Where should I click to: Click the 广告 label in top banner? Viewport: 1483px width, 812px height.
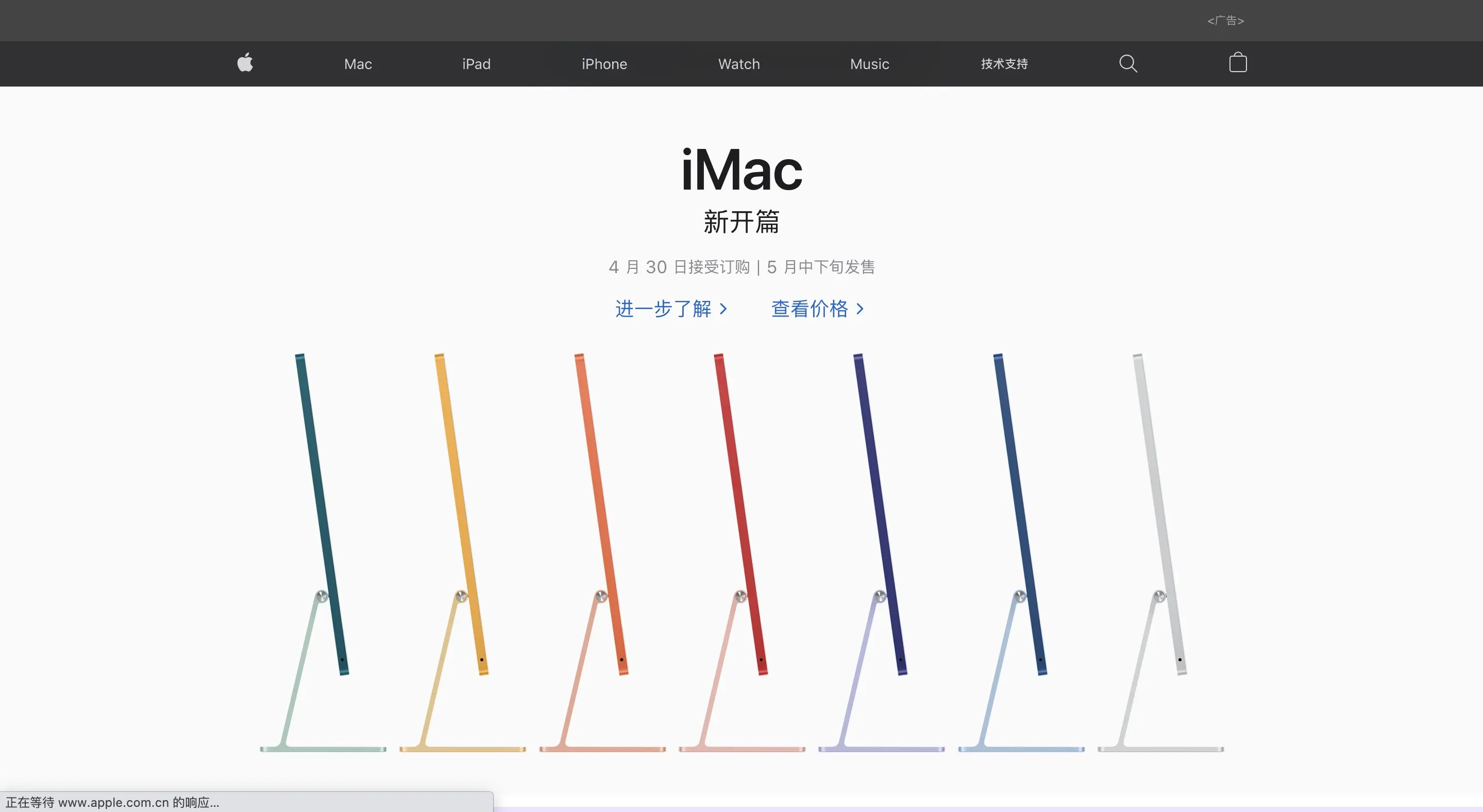pyautogui.click(x=1226, y=21)
